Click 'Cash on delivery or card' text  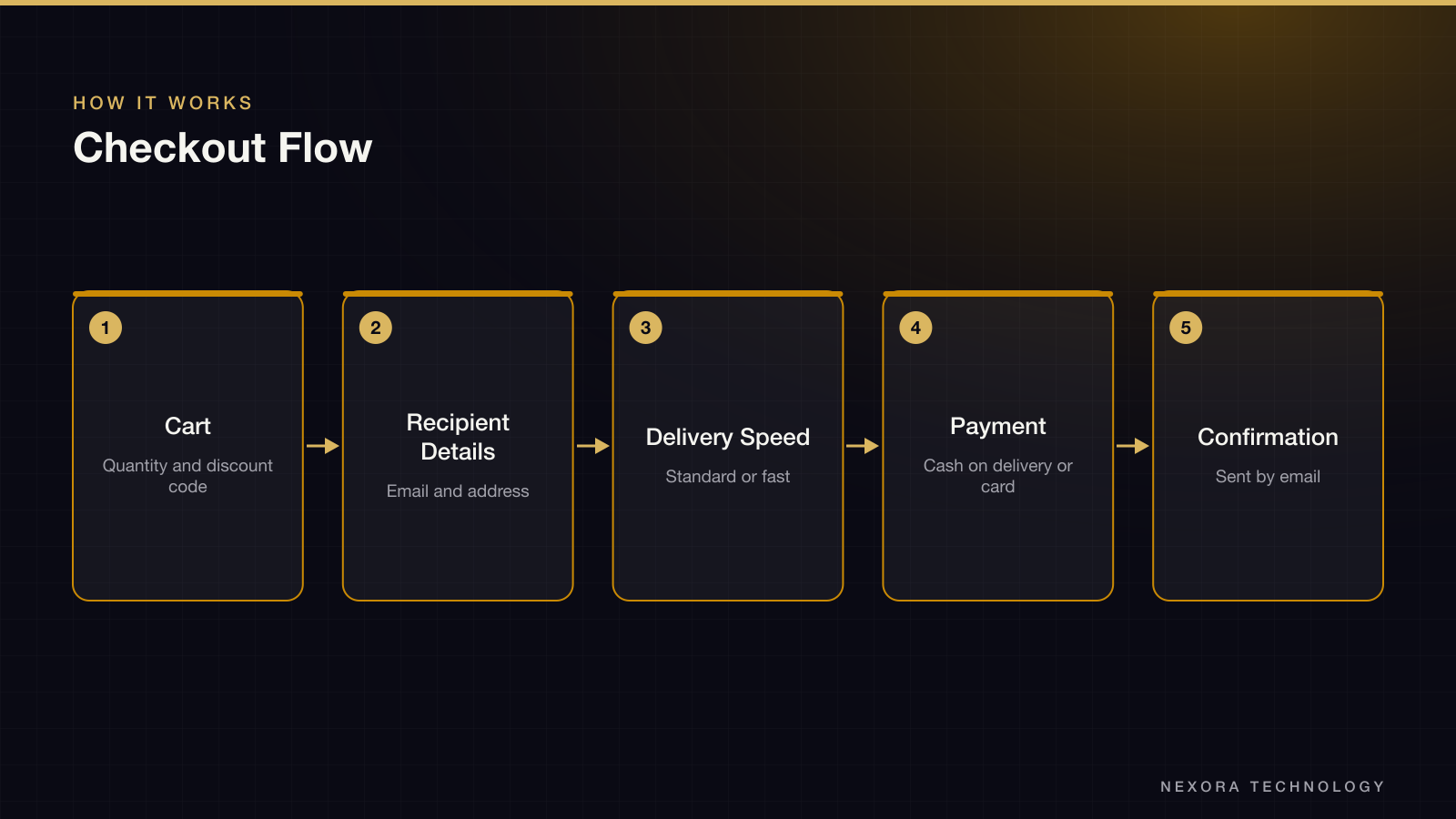[x=998, y=476]
